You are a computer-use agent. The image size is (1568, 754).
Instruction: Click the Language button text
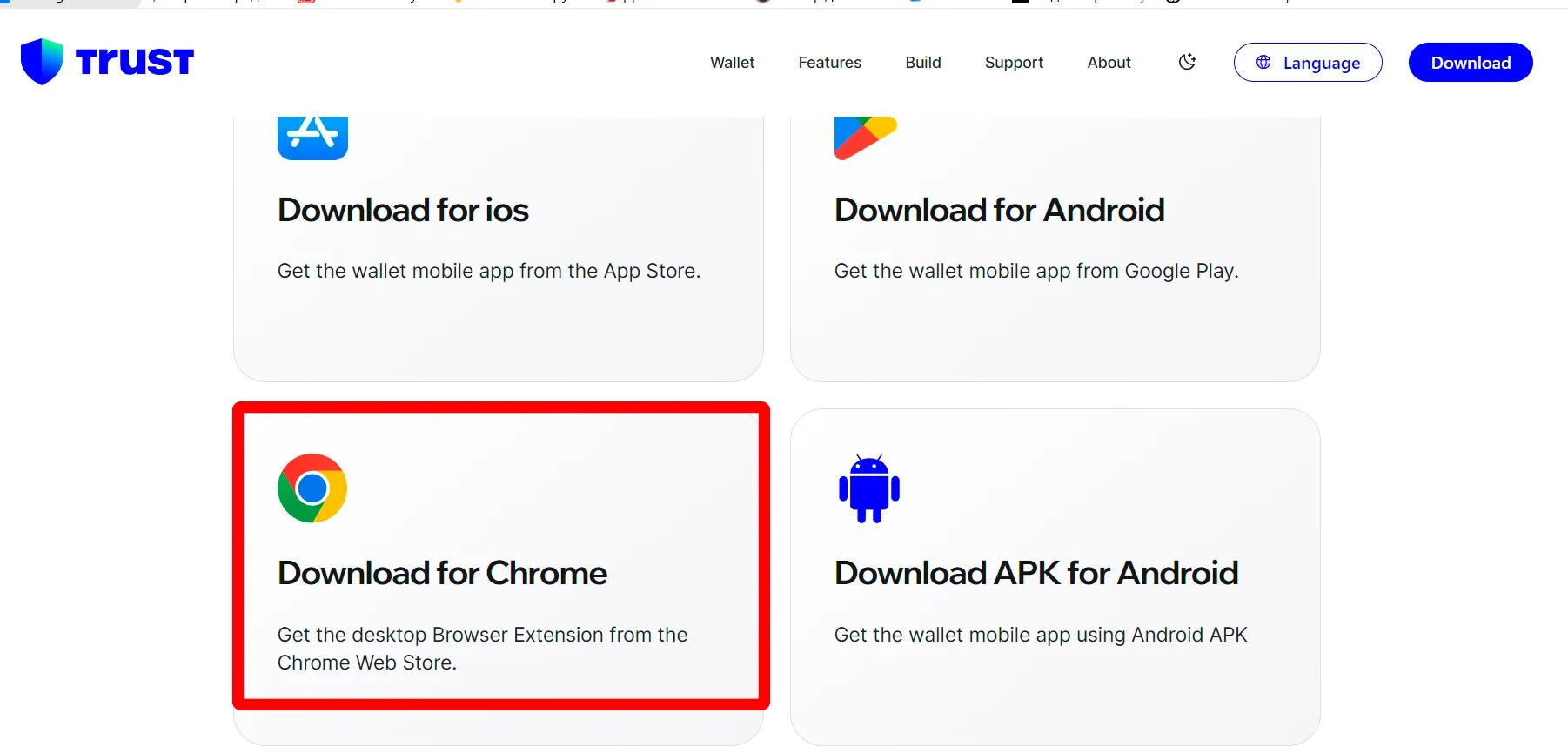[1321, 63]
